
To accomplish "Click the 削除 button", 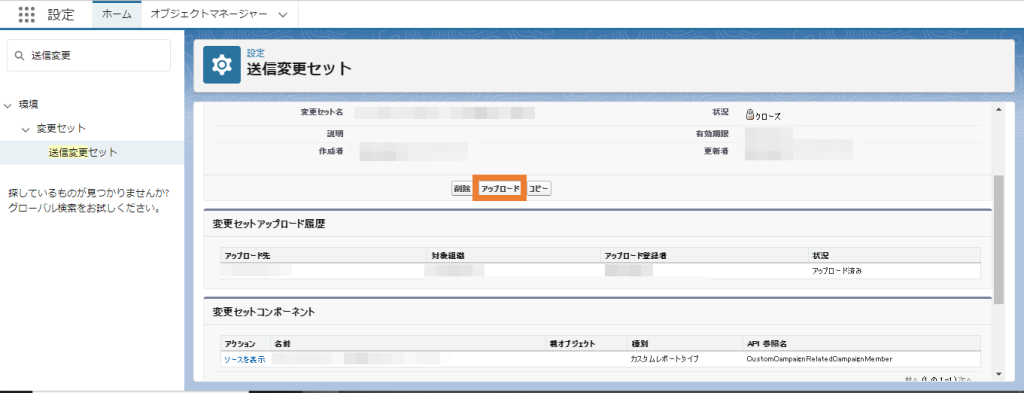I will click(x=461, y=189).
